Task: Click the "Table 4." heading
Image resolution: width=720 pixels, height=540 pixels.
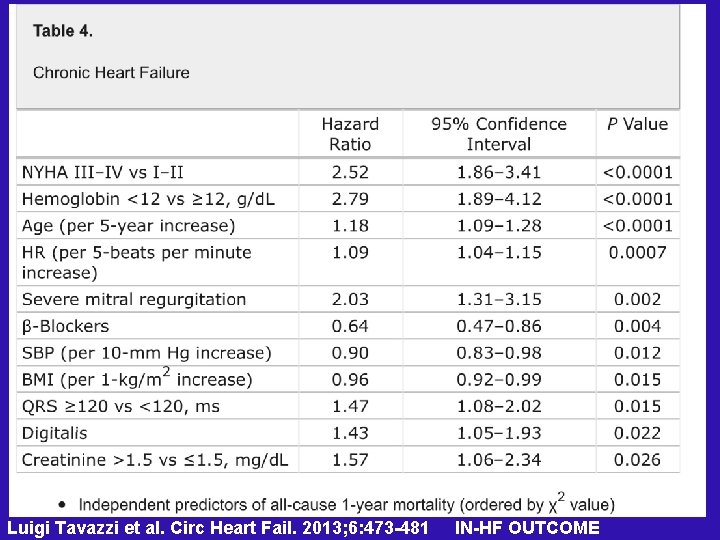Action: (63, 30)
